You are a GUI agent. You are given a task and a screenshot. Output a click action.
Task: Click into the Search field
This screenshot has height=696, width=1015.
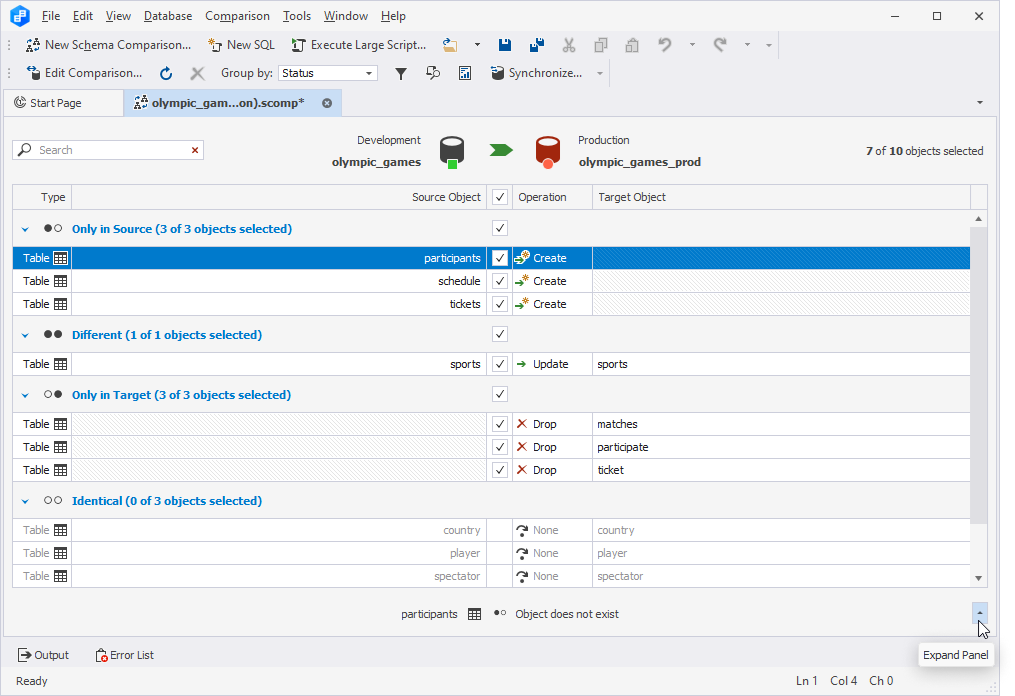click(x=110, y=150)
